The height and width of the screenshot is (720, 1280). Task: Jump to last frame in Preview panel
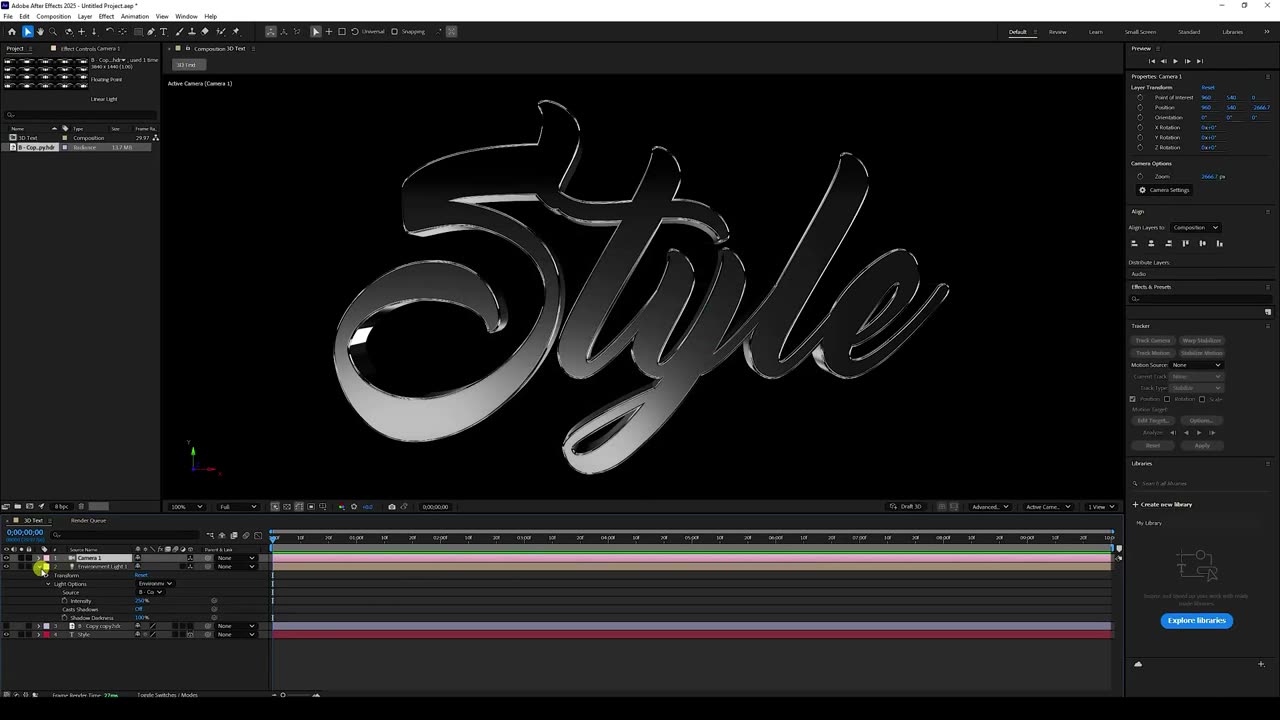1199,61
